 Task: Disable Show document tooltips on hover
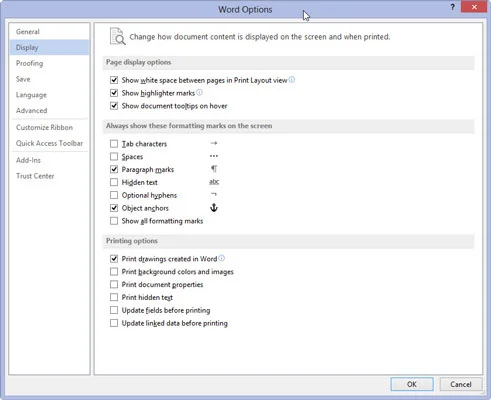coord(114,106)
